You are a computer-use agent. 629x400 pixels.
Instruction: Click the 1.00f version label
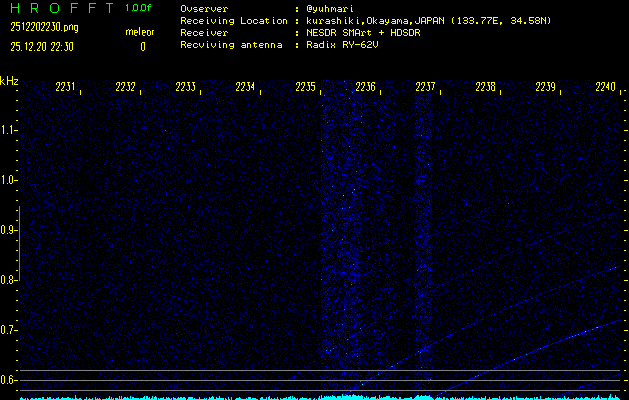pos(139,8)
